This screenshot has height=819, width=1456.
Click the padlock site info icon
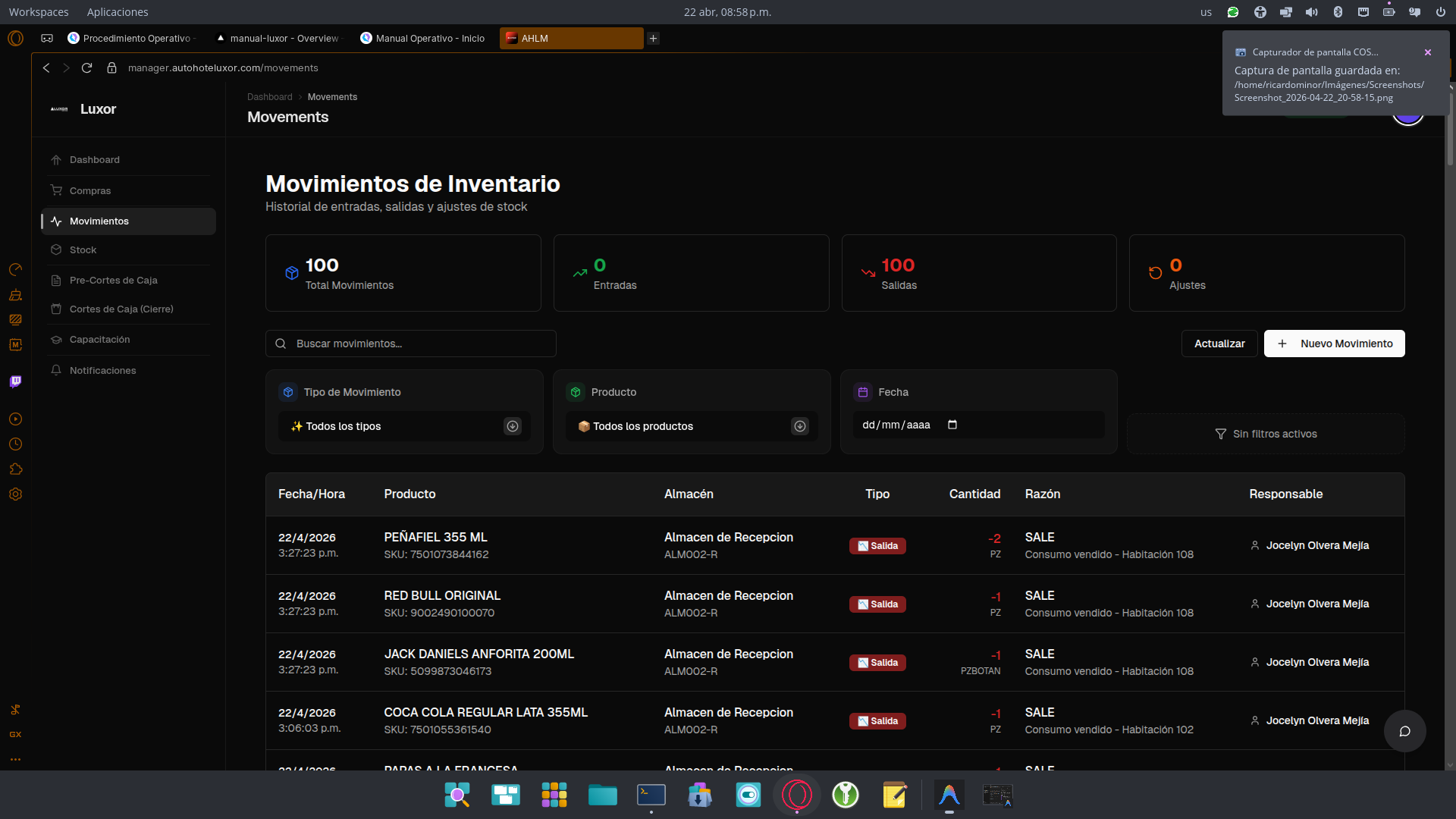tap(111, 68)
